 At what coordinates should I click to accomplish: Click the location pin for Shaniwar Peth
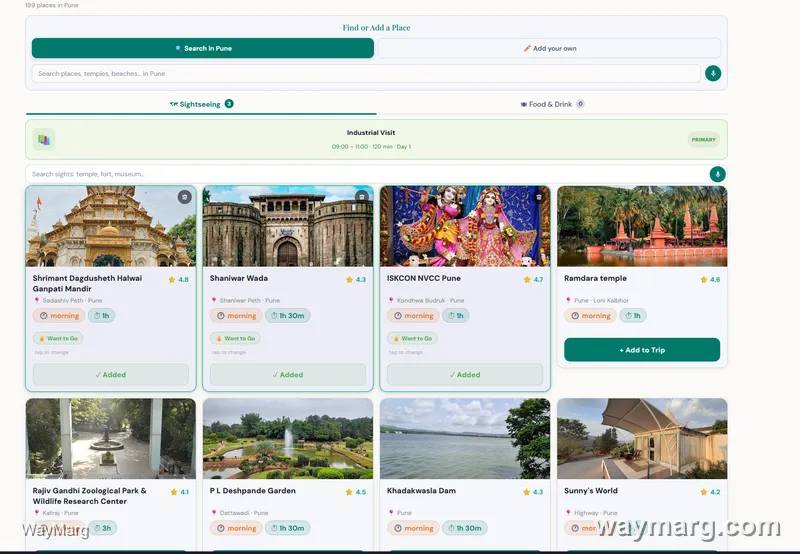(214, 300)
